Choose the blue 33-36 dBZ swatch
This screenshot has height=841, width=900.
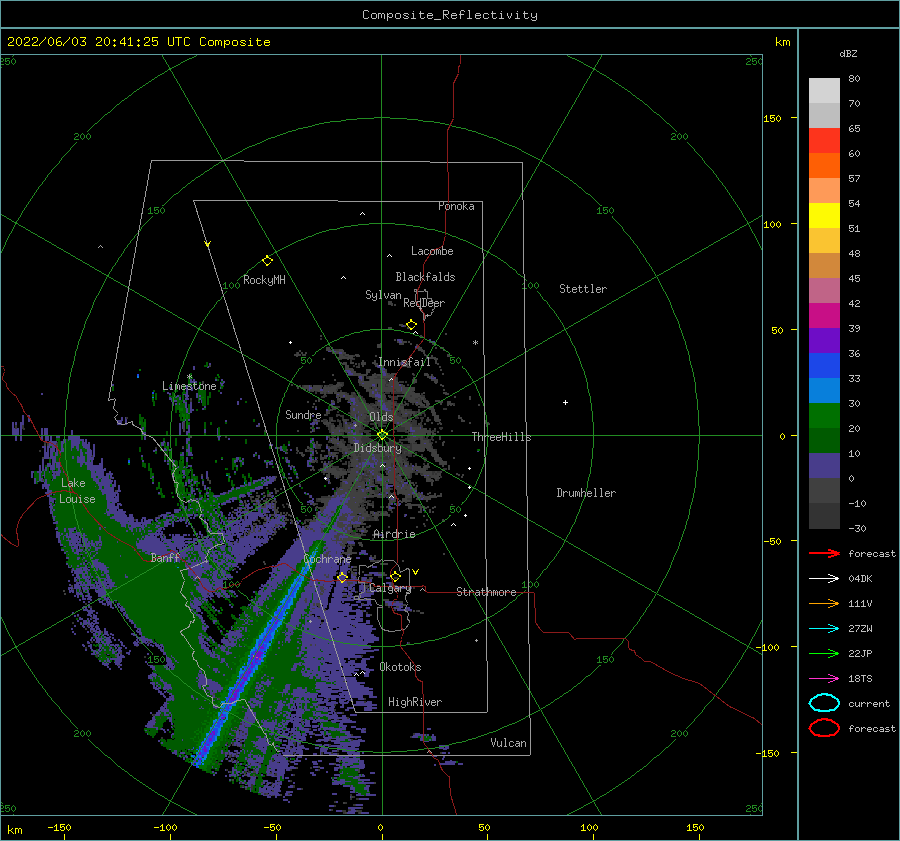point(824,366)
